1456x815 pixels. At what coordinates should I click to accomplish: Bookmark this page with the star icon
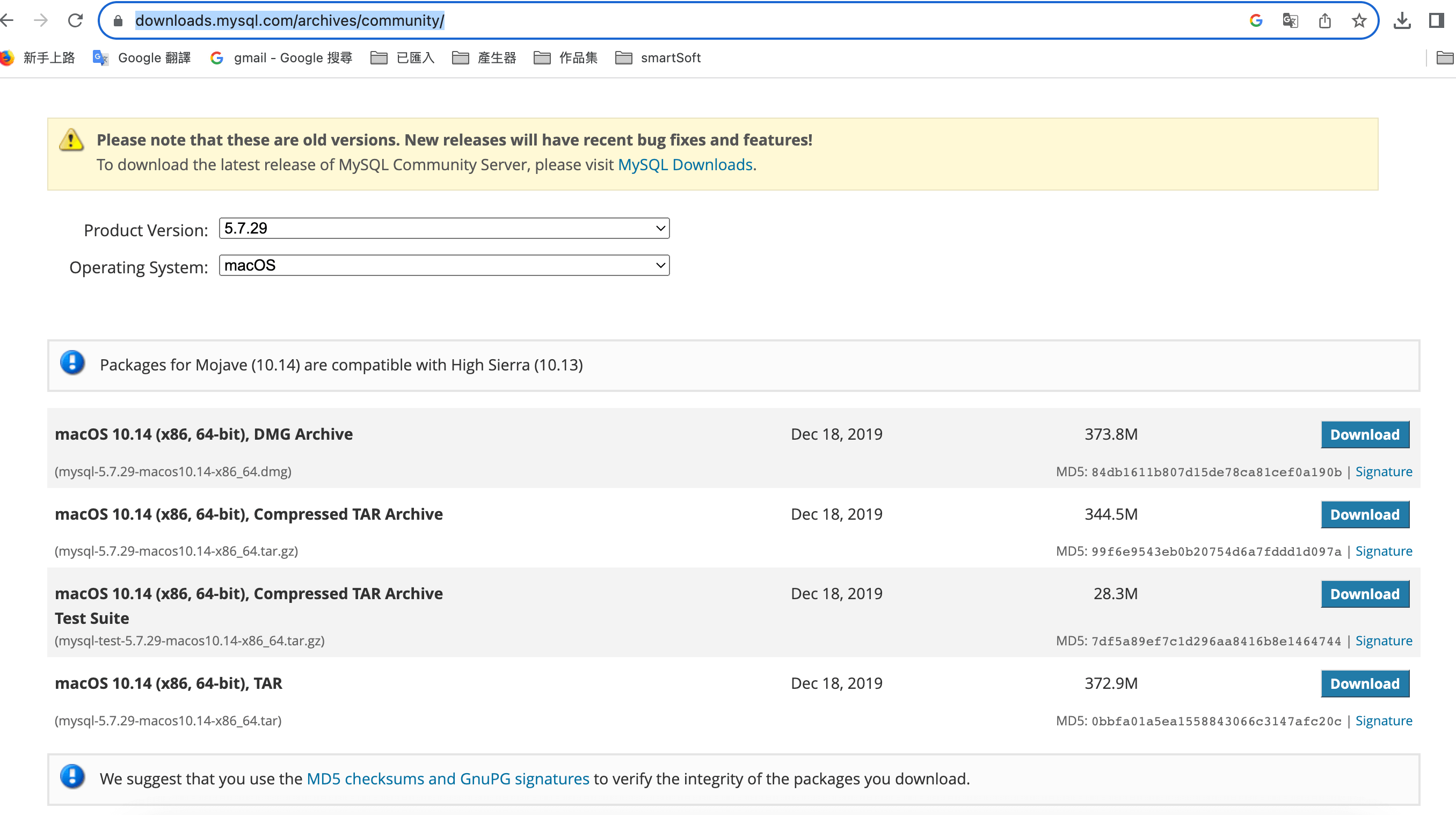click(1359, 21)
